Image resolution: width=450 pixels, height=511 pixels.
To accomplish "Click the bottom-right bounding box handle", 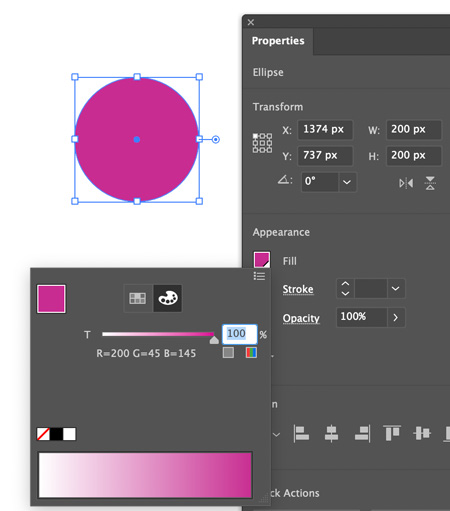I will pos(199,201).
